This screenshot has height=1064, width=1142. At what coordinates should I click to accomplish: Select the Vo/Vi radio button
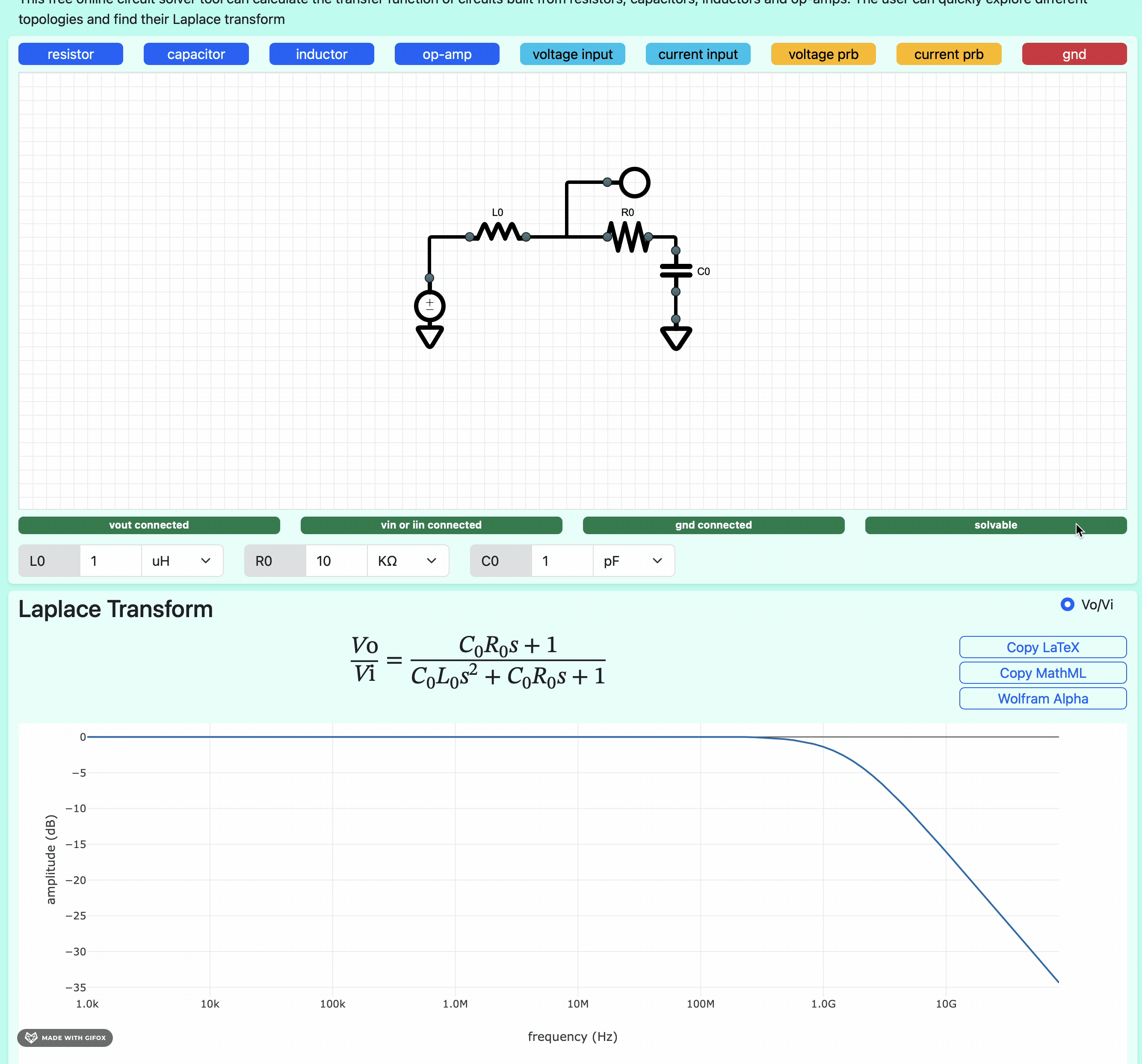tap(1067, 604)
